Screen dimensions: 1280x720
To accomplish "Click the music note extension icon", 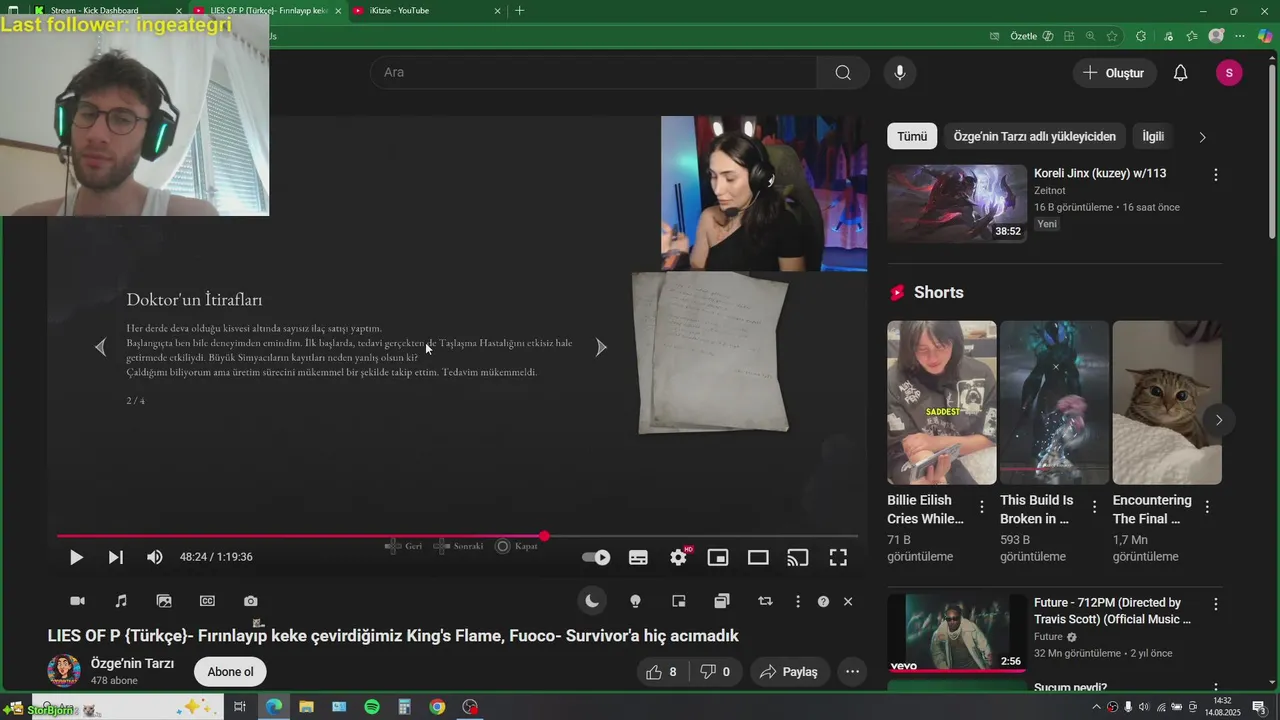I will [x=121, y=601].
